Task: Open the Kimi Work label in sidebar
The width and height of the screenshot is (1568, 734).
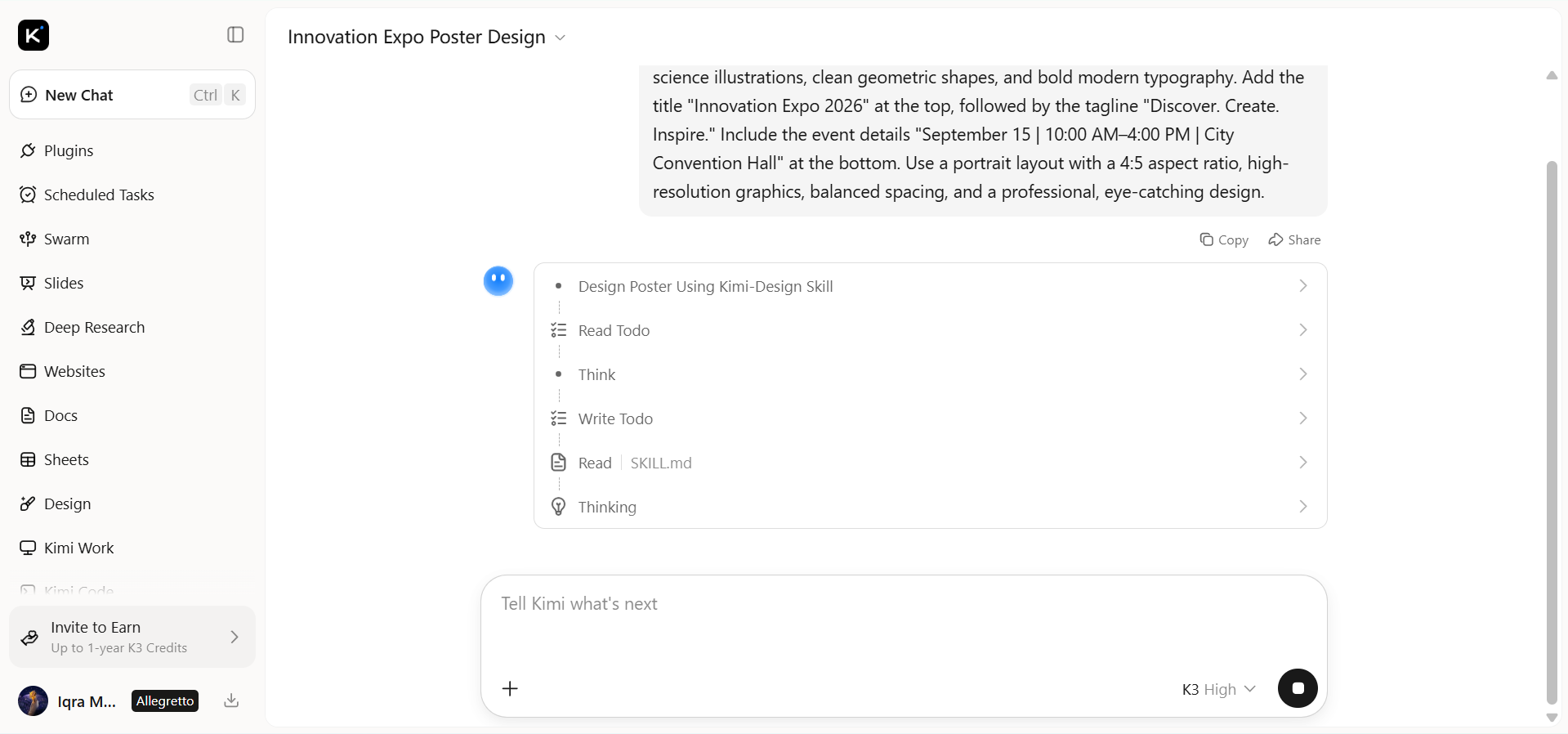Action: 78,548
